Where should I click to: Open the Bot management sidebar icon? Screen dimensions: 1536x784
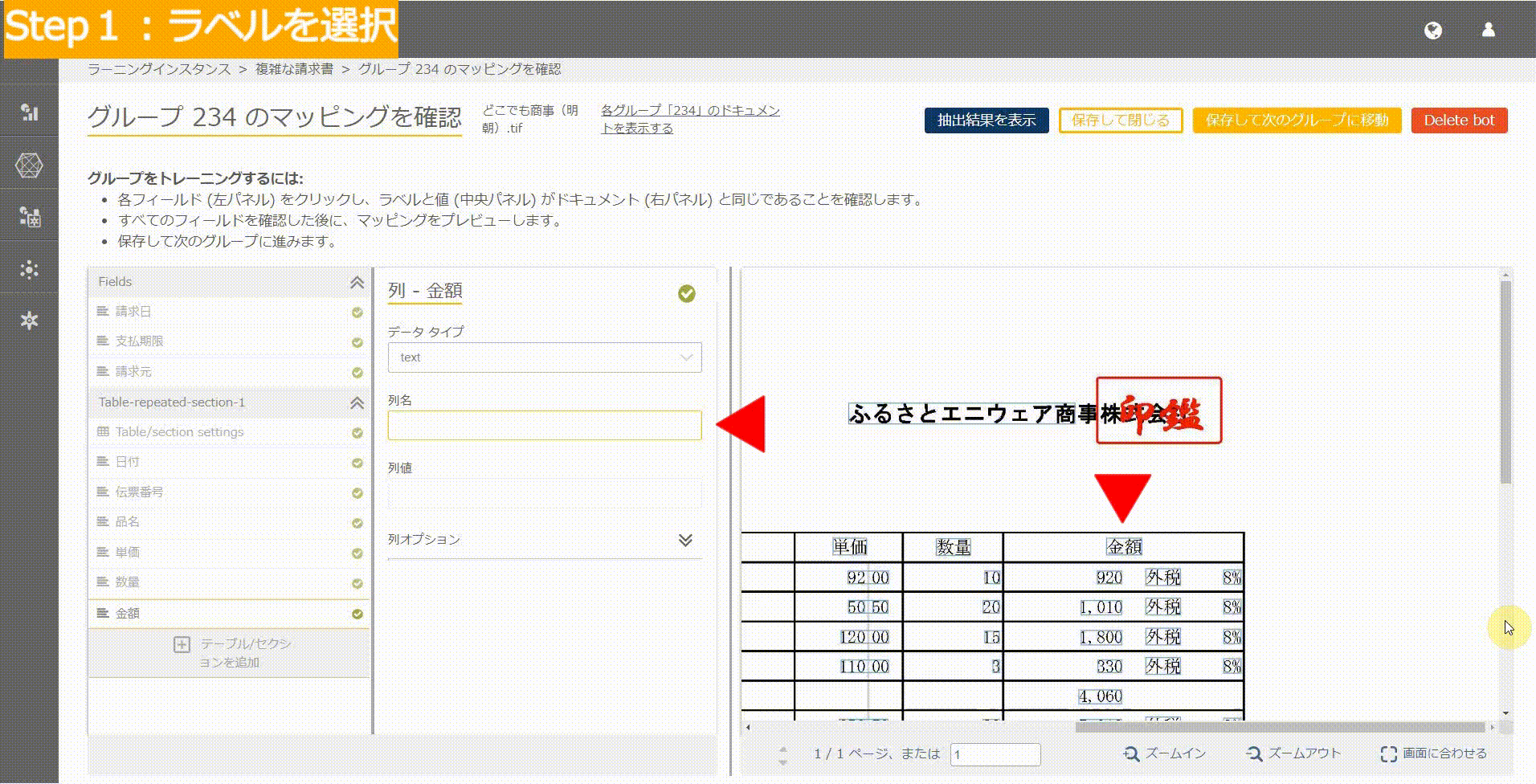29,217
